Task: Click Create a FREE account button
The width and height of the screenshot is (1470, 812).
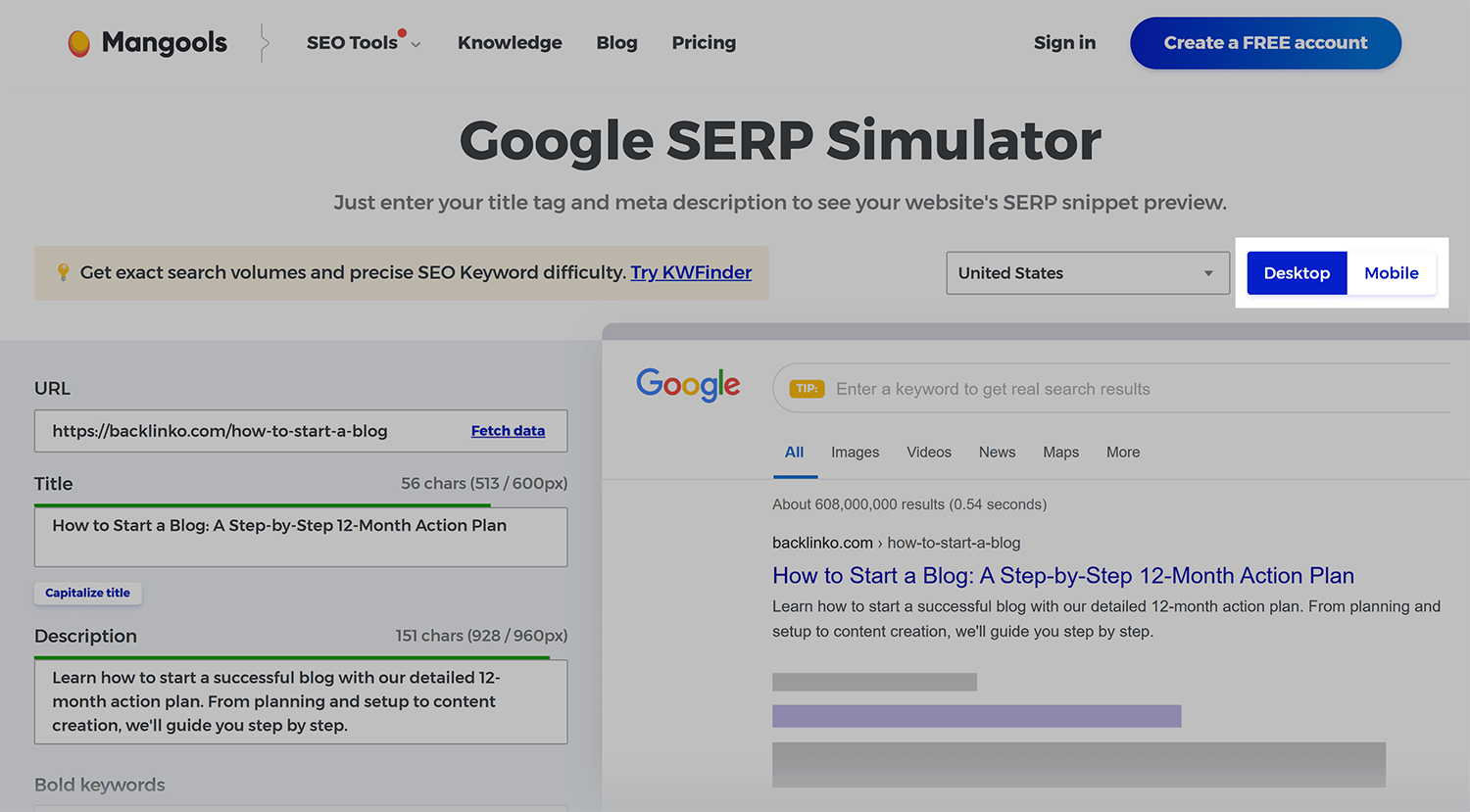Action: click(1265, 43)
